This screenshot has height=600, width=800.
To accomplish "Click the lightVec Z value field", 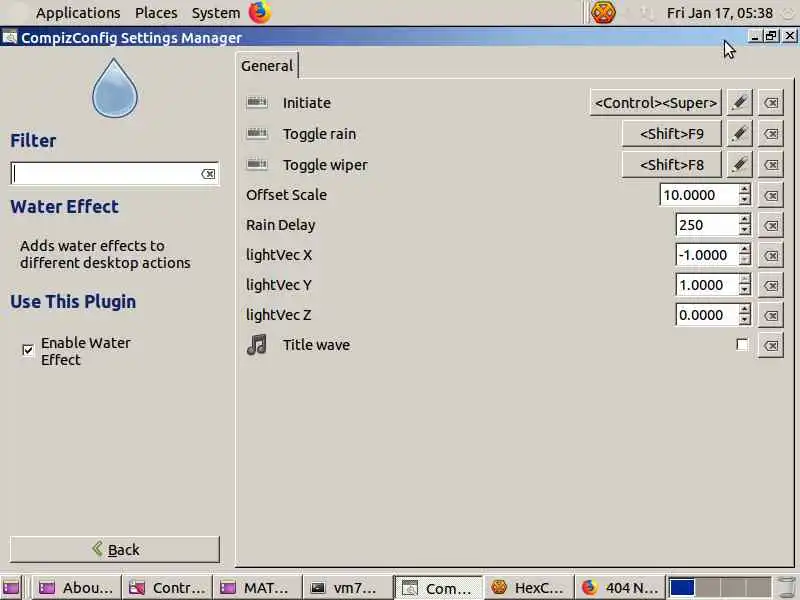I will (x=707, y=315).
